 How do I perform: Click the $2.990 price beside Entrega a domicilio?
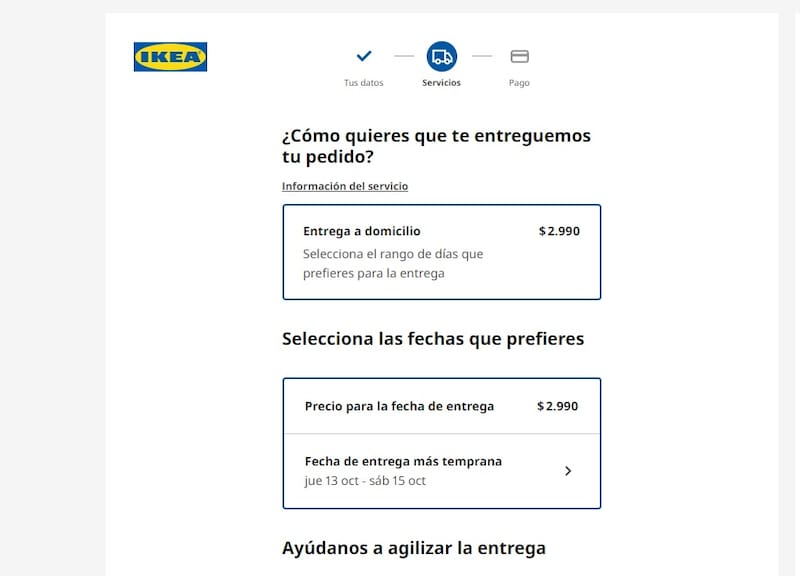pyautogui.click(x=559, y=231)
